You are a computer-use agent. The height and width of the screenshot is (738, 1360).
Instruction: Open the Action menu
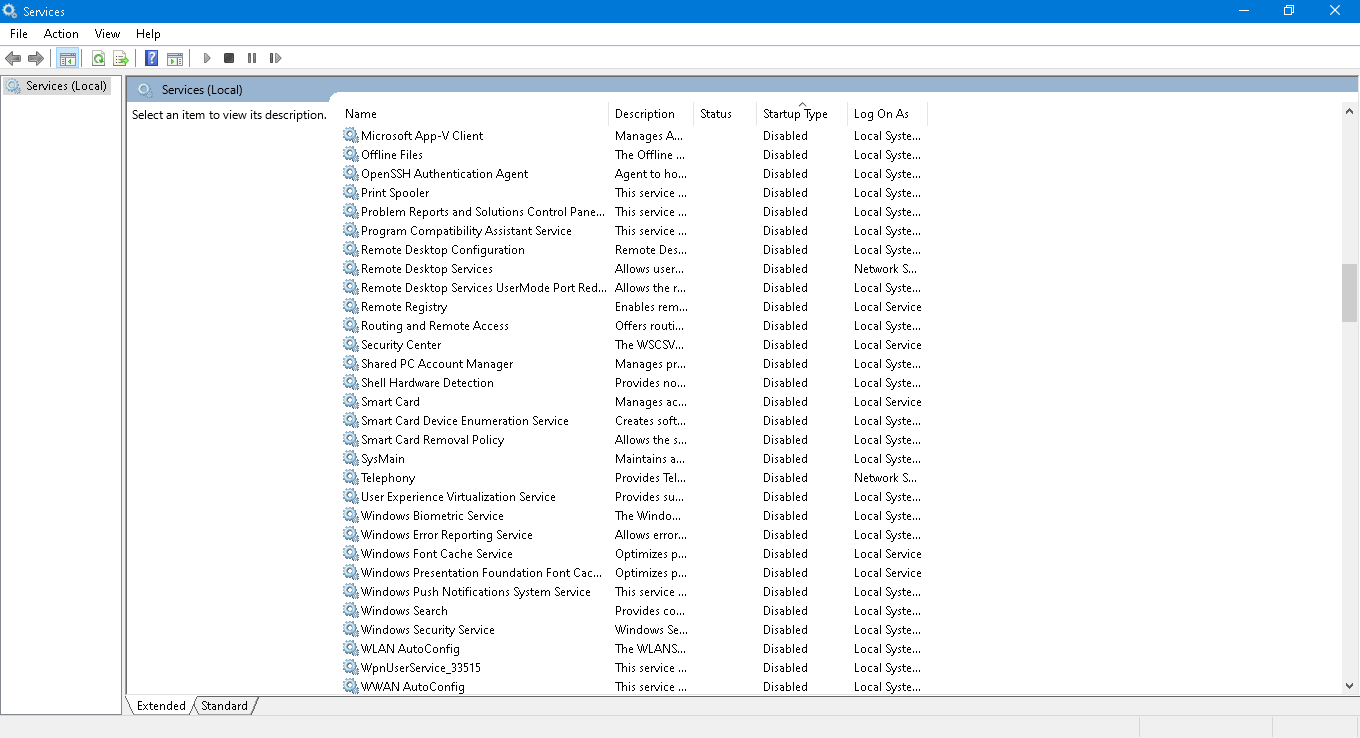click(61, 34)
